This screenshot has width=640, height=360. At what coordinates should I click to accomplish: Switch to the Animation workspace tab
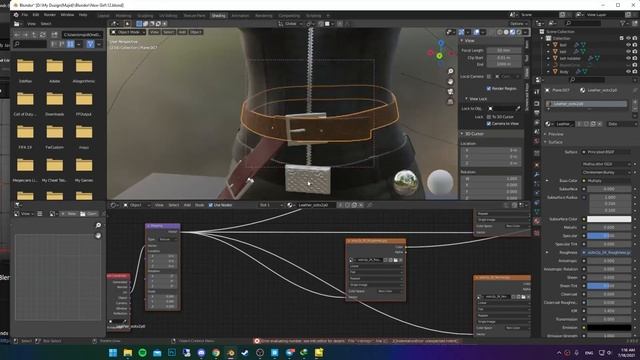(x=240, y=16)
